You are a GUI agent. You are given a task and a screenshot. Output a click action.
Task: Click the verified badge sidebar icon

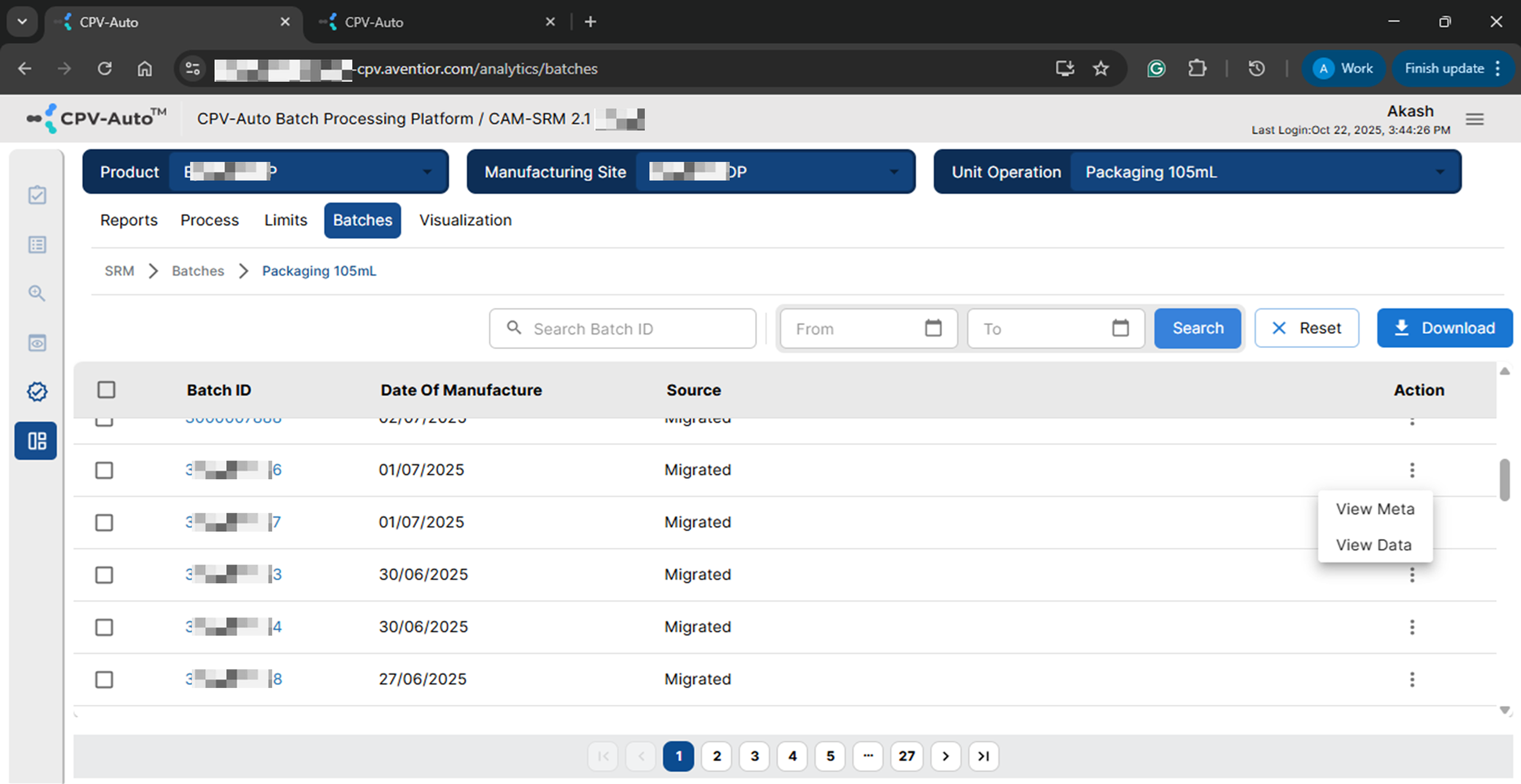(x=37, y=392)
